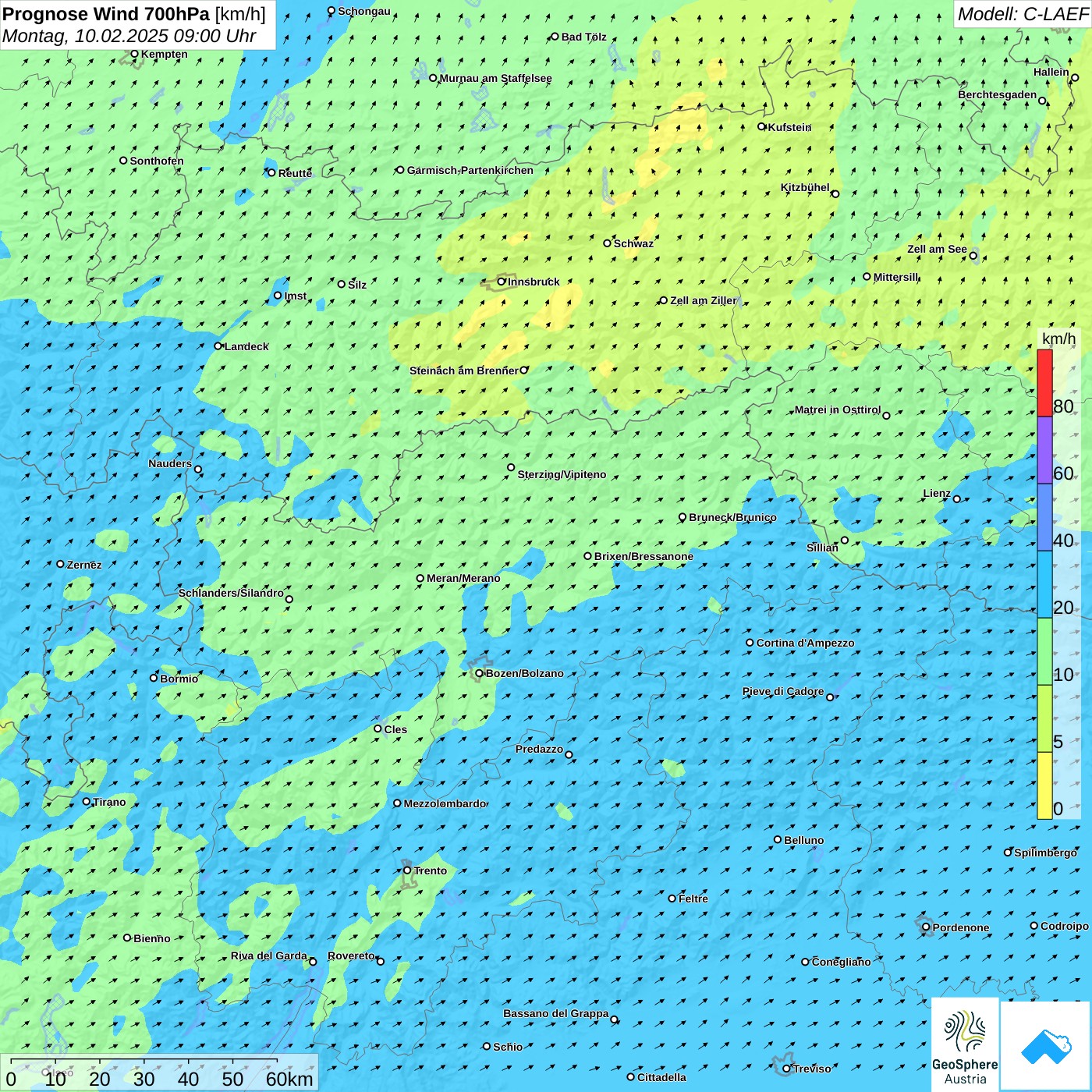Select the green 10–20 legend swatch

pyautogui.click(x=1044, y=651)
